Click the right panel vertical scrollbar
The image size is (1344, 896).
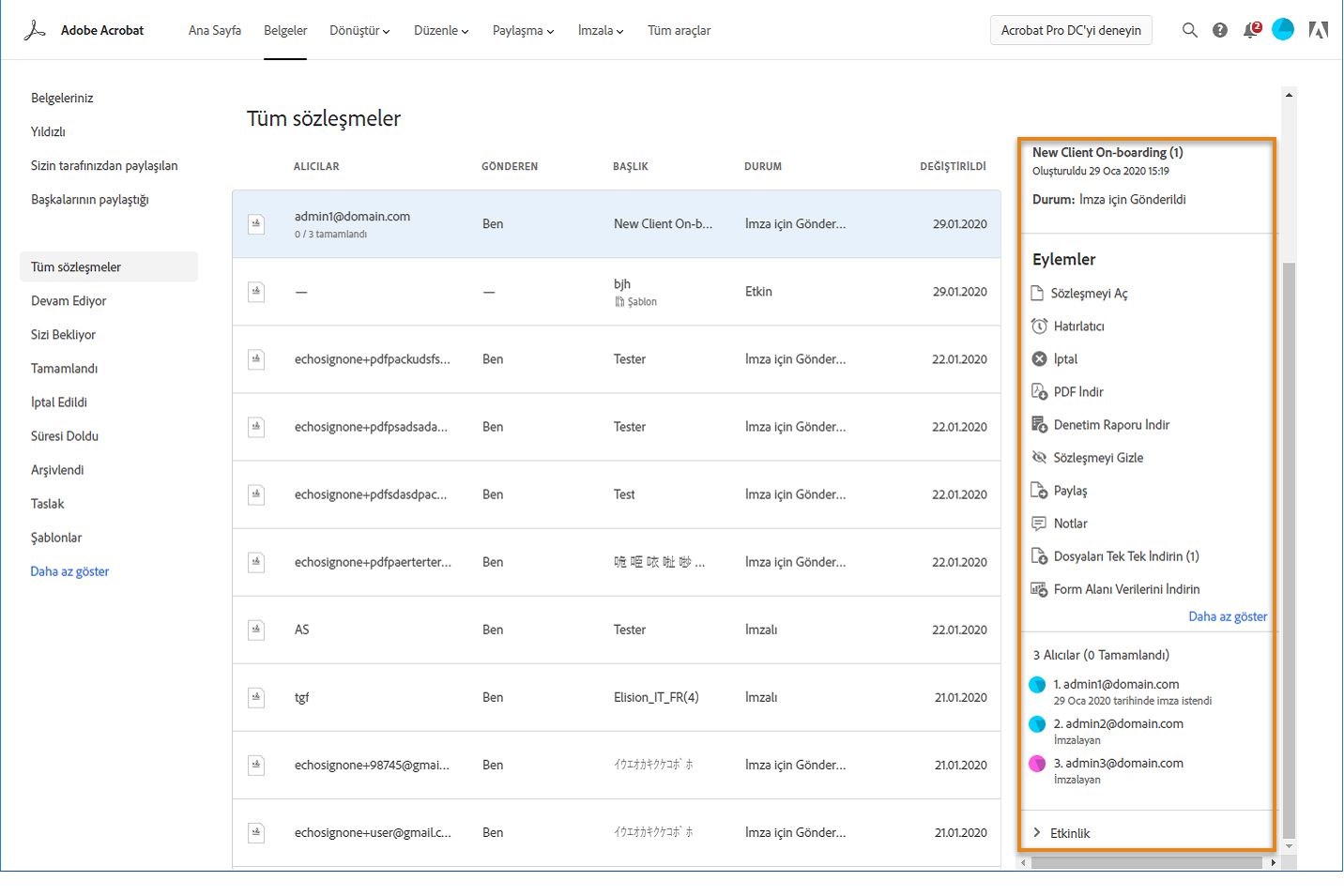pyautogui.click(x=1289, y=549)
